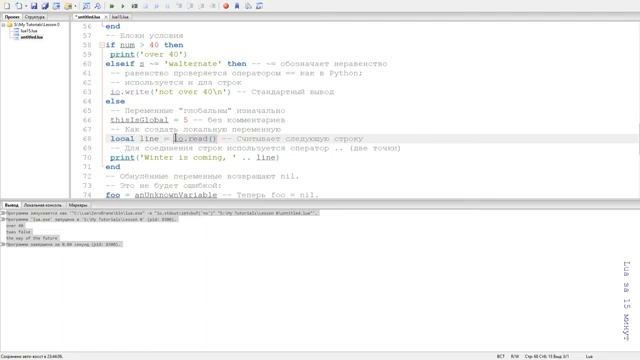This screenshot has width=640, height=360.
Task: Open the Маркеры tab
Action: click(x=78, y=205)
